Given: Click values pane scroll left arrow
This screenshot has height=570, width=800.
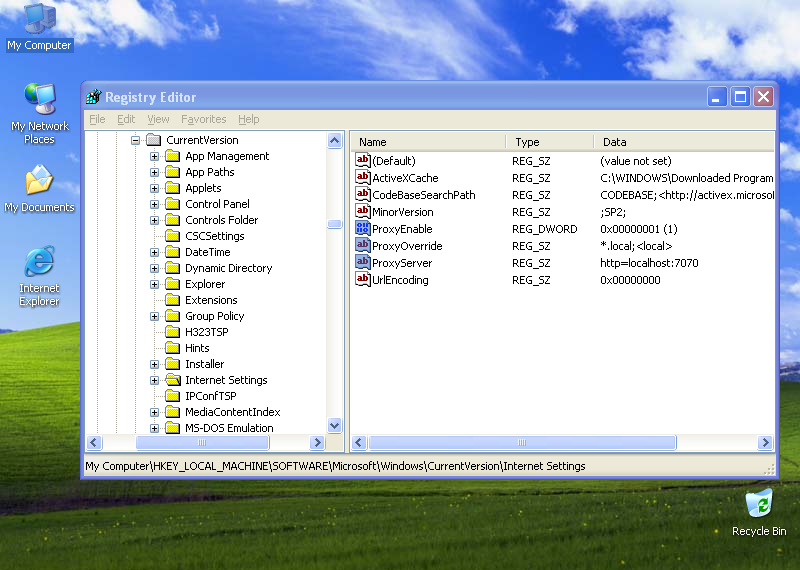Looking at the screenshot, I should 359,442.
